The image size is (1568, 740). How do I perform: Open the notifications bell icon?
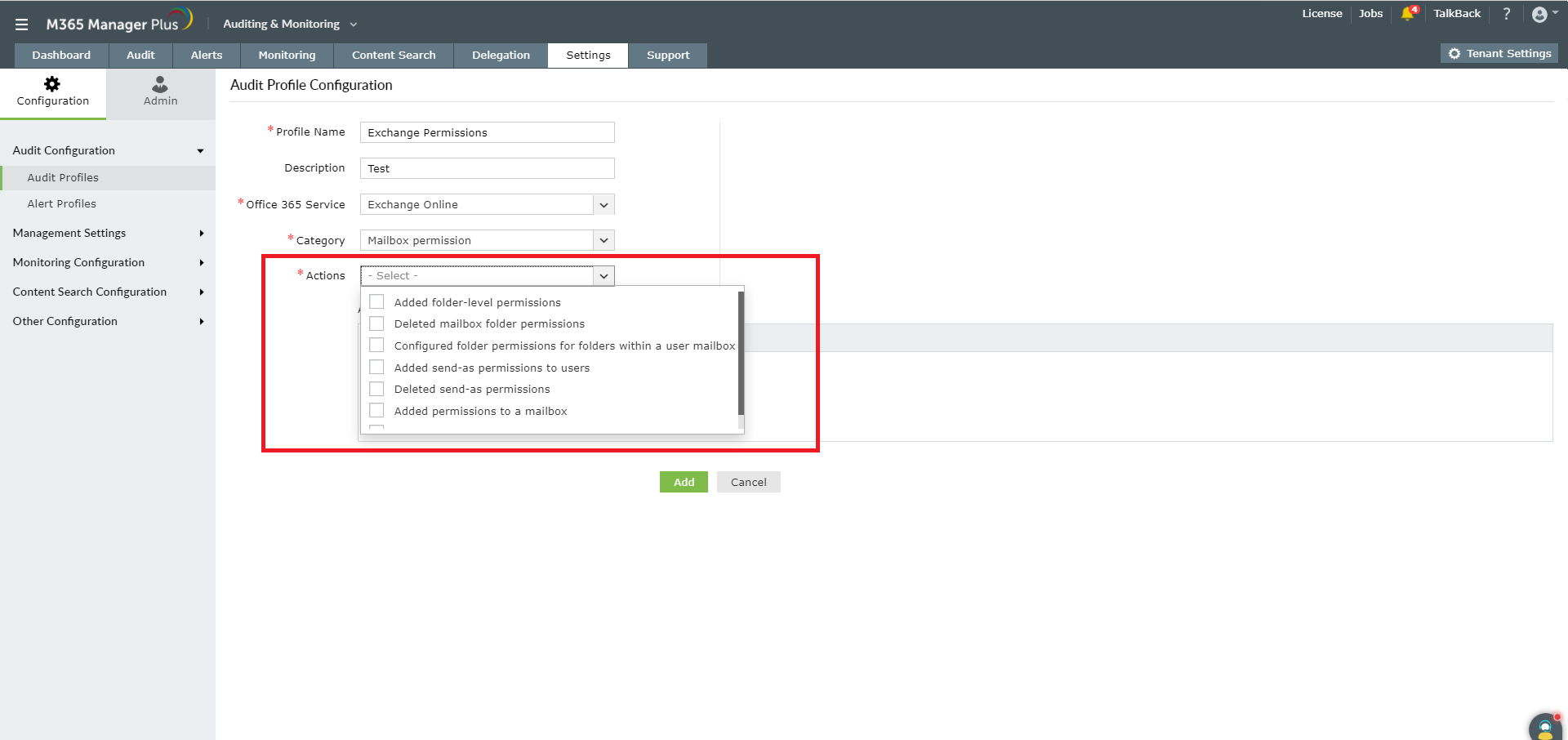1408,14
